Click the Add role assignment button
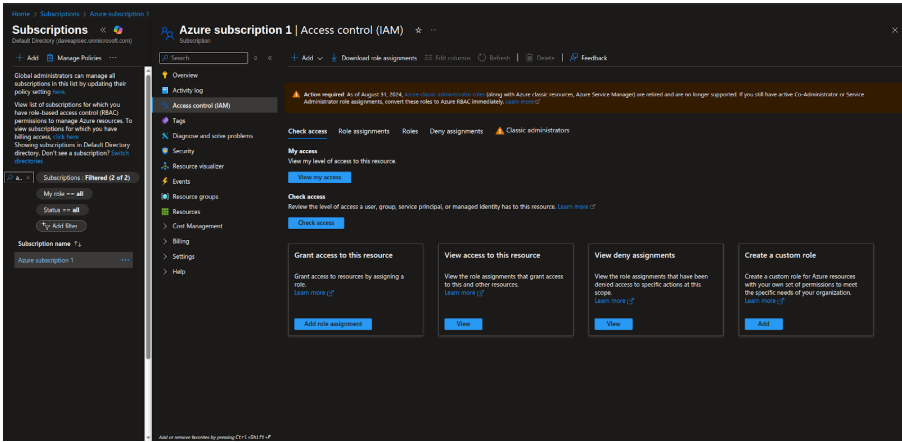This screenshot has height=442, width=902. pyautogui.click(x=333, y=324)
